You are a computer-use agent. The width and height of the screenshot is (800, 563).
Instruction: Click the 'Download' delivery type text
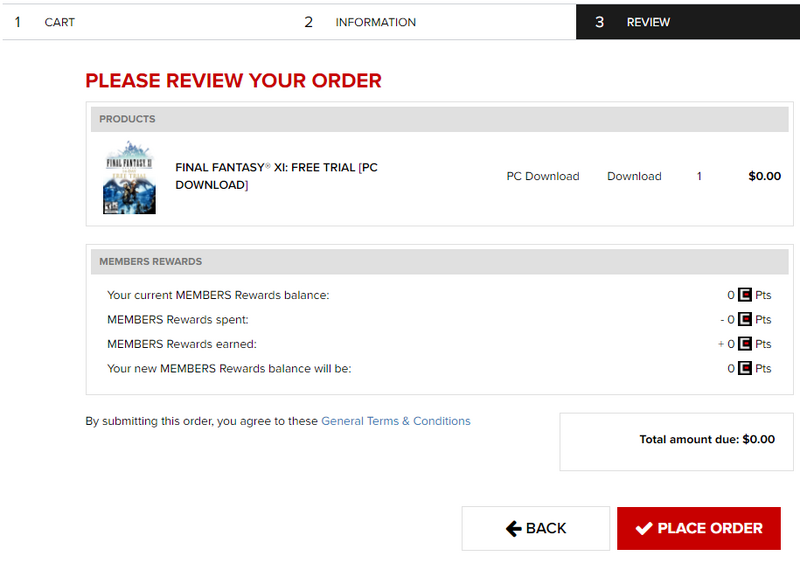click(634, 176)
